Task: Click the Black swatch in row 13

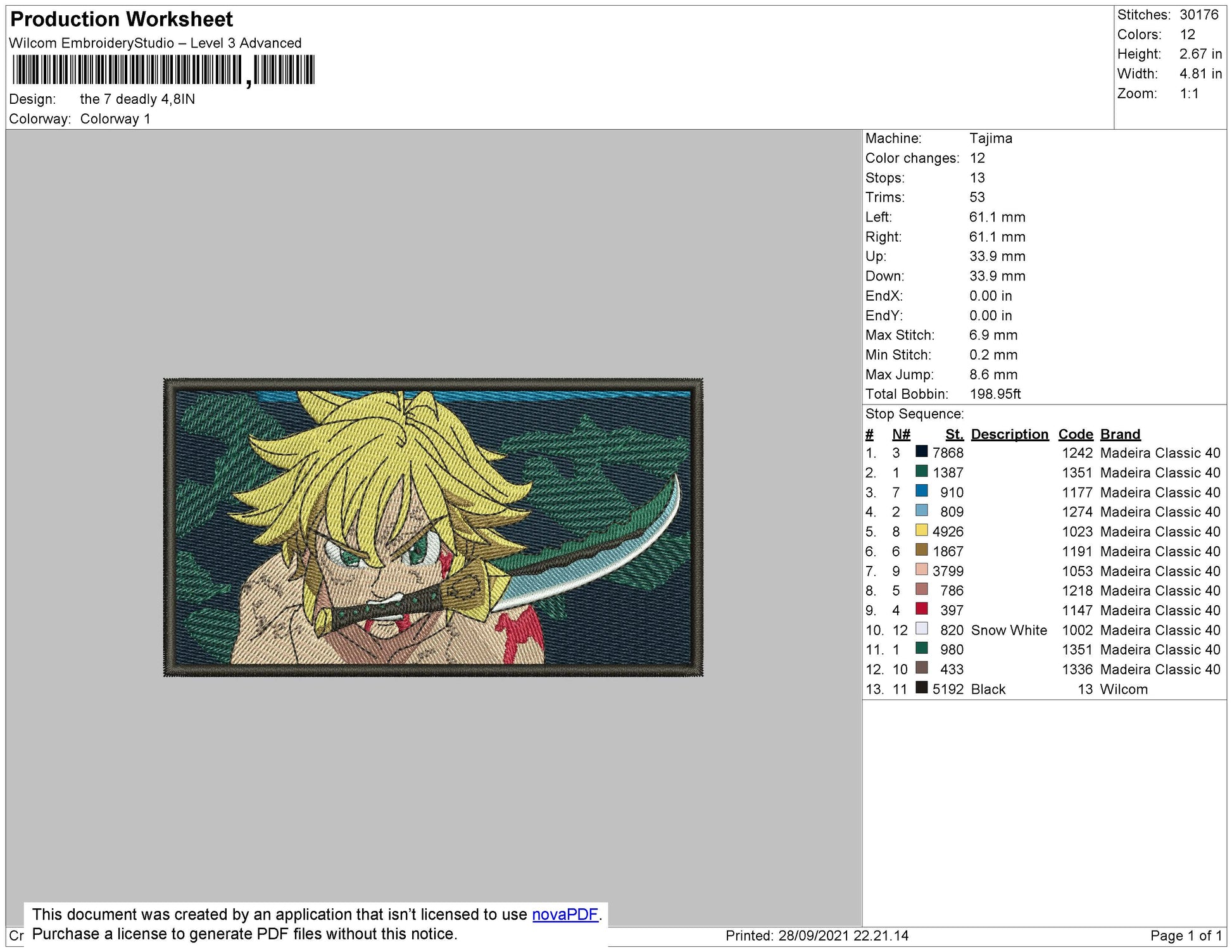Action: [x=921, y=687]
